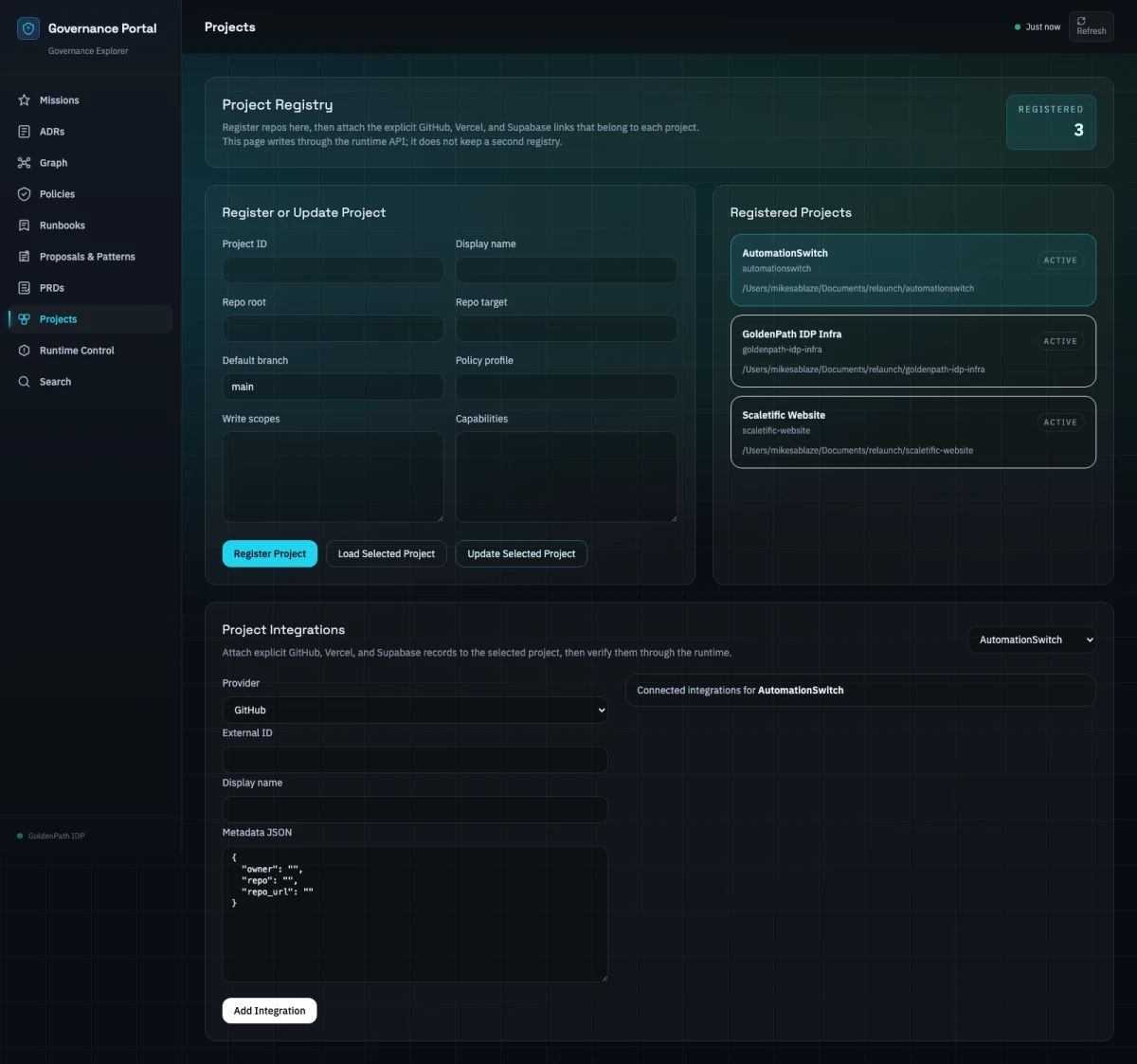Select the GoldenPath IDP Infra card
Viewport: 1137px width, 1064px height.
coord(913,351)
